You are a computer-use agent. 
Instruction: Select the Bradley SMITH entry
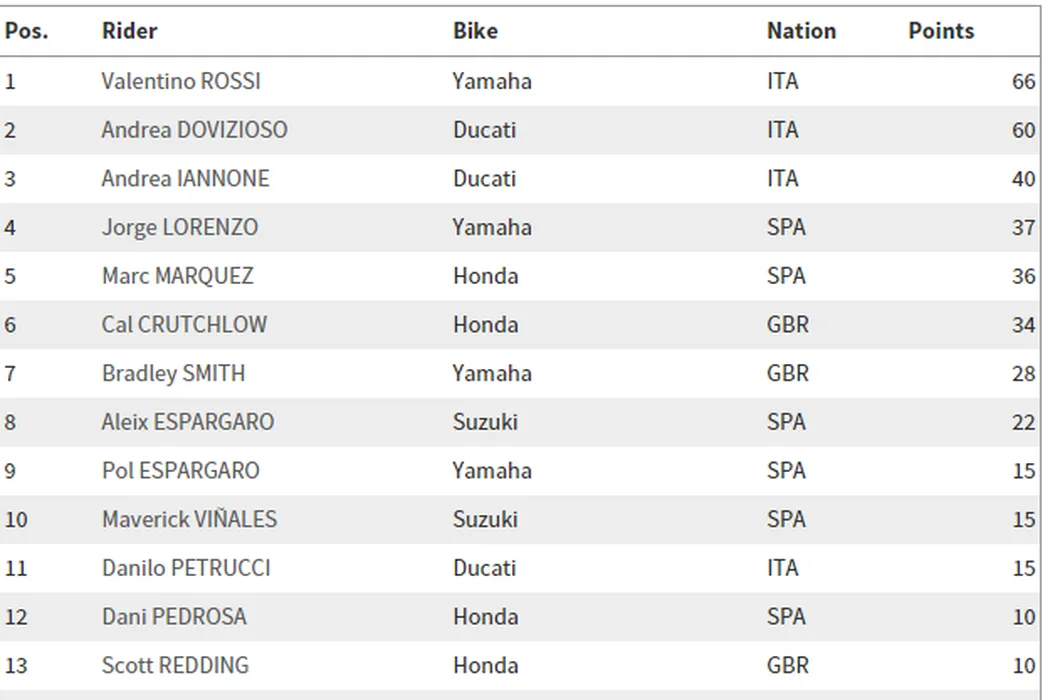(x=173, y=374)
